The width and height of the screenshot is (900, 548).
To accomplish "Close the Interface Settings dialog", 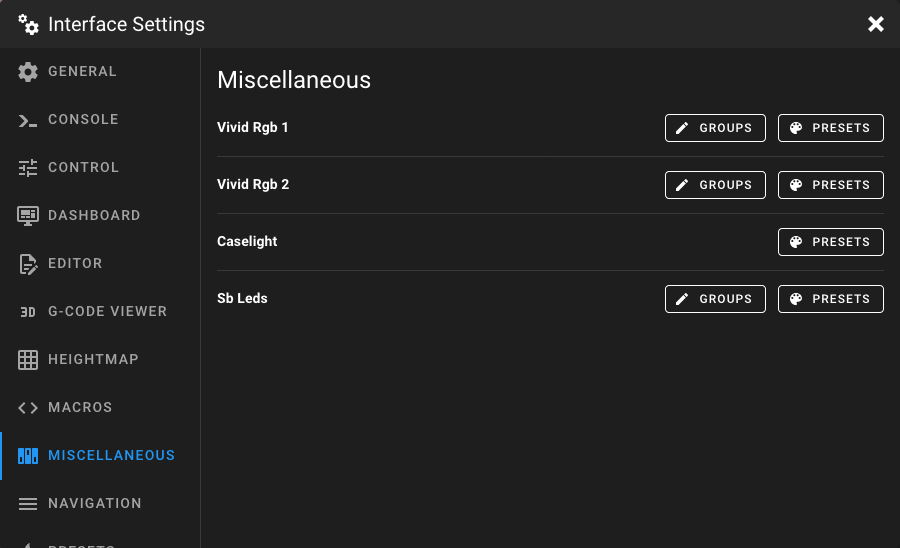I will coord(875,24).
